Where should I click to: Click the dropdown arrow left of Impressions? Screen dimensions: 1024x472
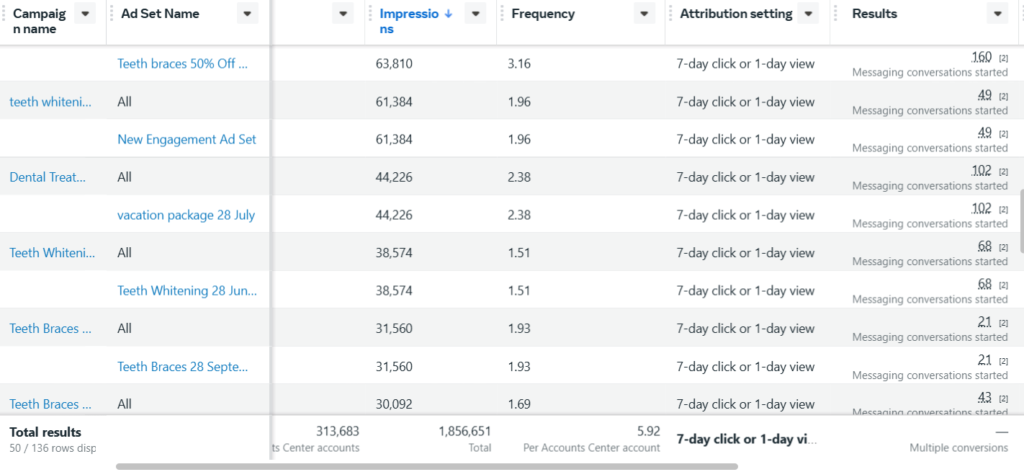344,14
